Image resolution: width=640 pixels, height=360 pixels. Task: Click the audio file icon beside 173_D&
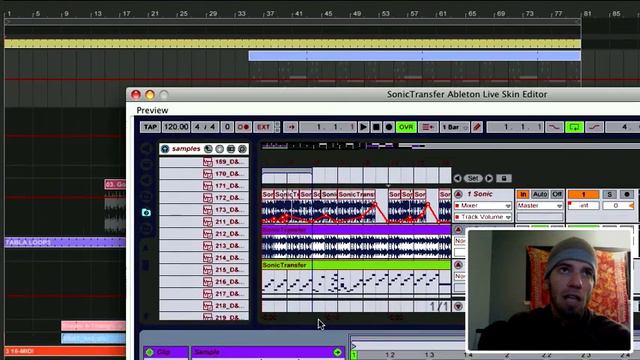point(207,210)
